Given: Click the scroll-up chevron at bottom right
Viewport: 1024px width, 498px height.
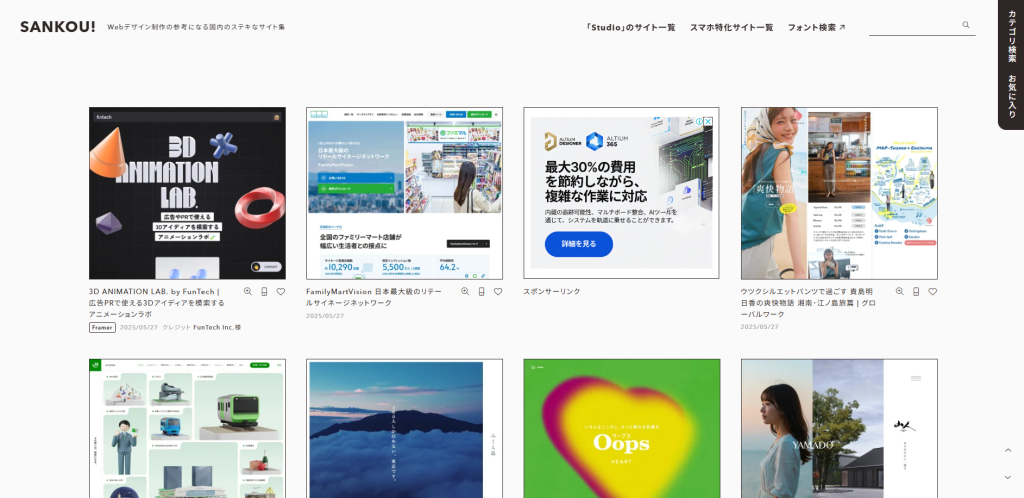Looking at the screenshot, I should point(1007,451).
